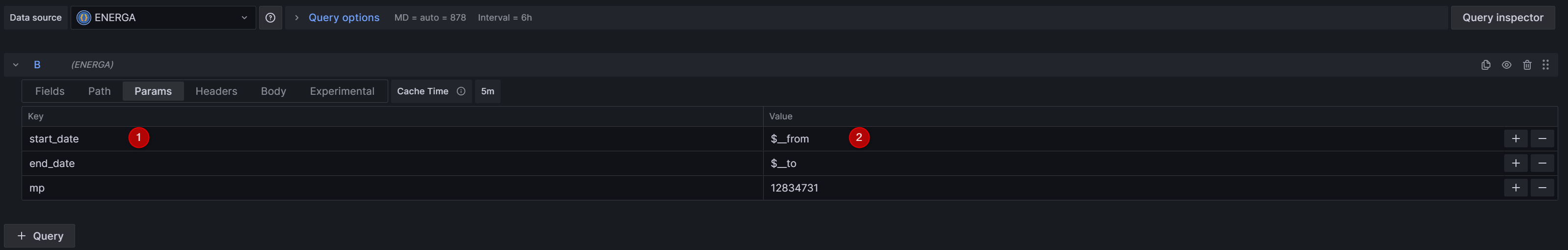Screen dimensions: 1568x250
Task: Open the Query inspector
Action: click(1502, 18)
